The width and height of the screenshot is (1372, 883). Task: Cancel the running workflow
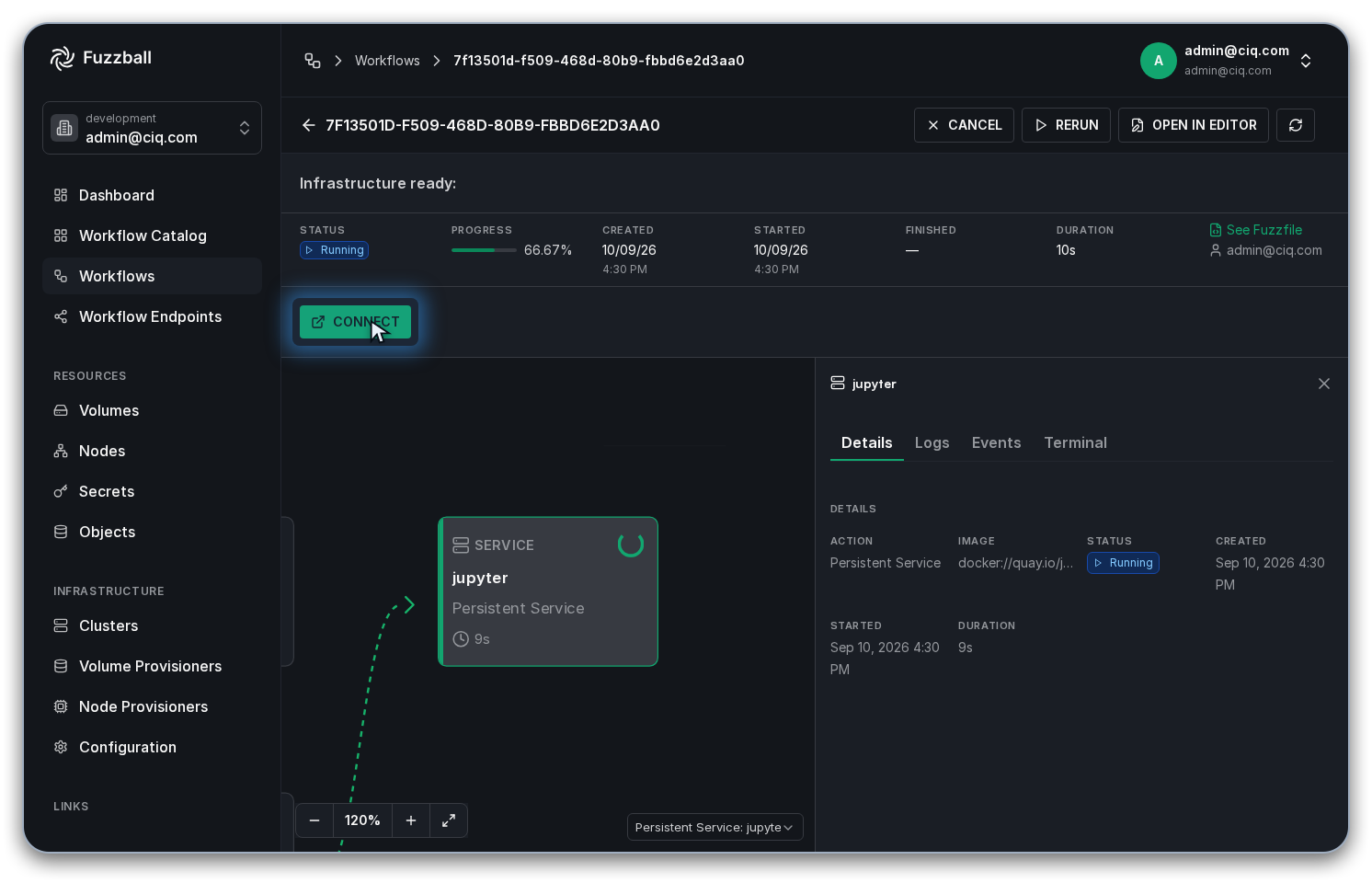click(x=964, y=125)
